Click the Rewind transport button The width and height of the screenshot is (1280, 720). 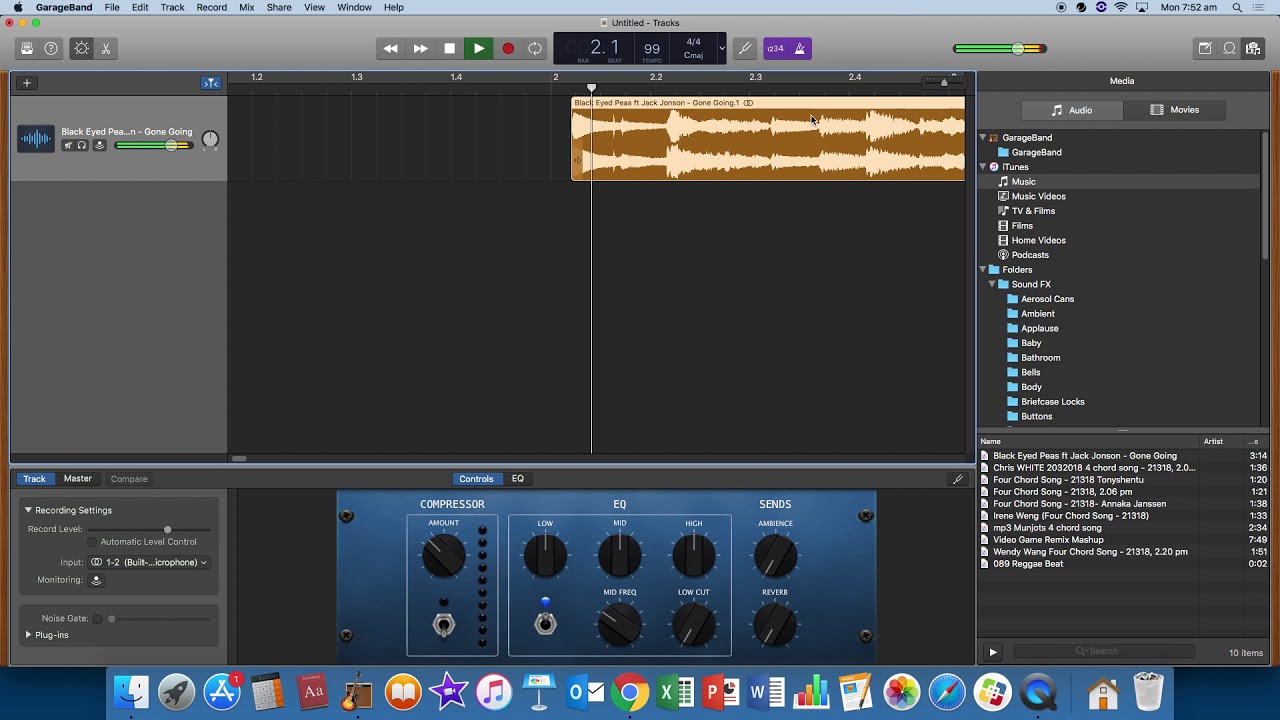coord(390,48)
